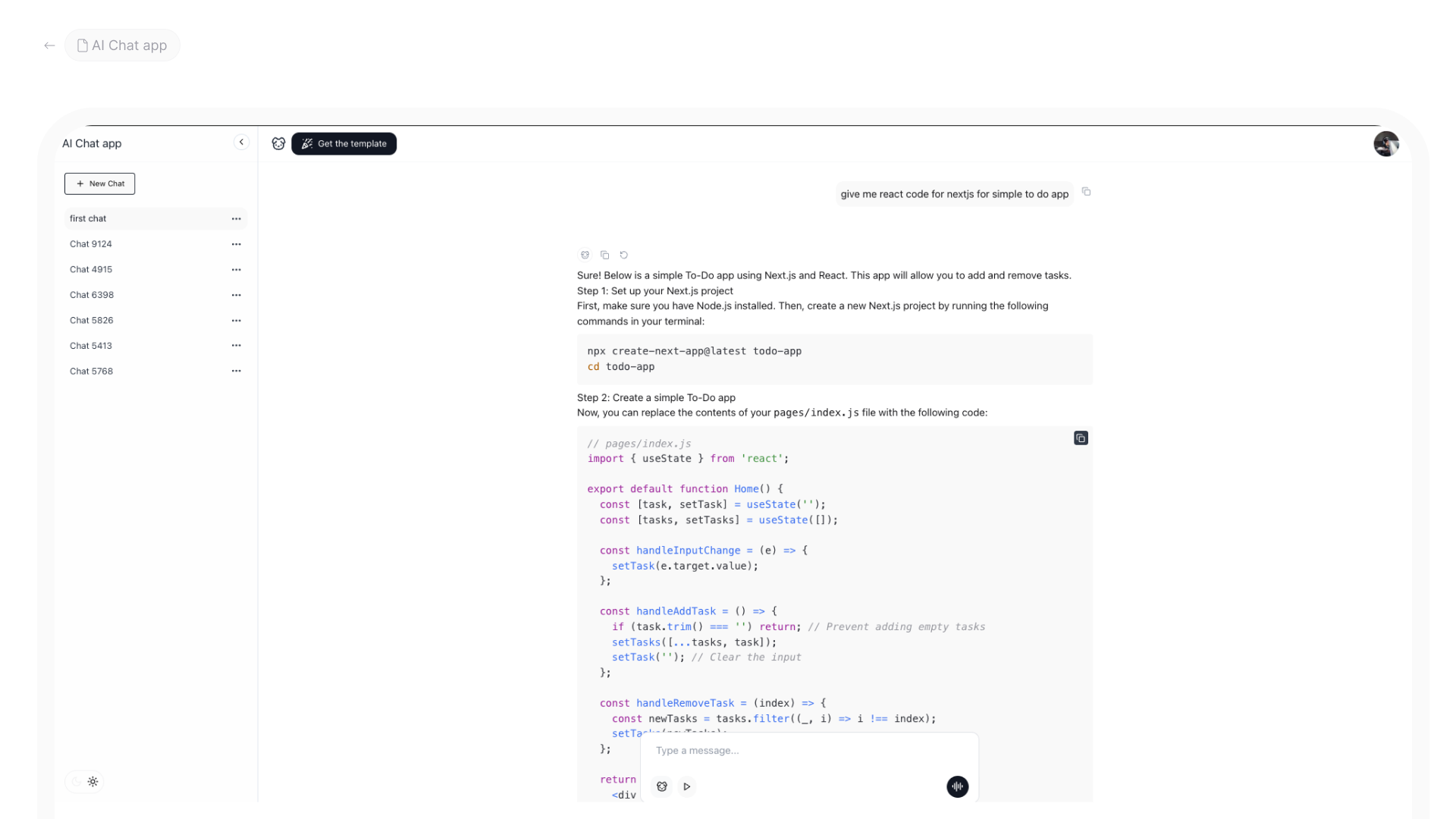Copy the user prompt message

(x=1086, y=192)
